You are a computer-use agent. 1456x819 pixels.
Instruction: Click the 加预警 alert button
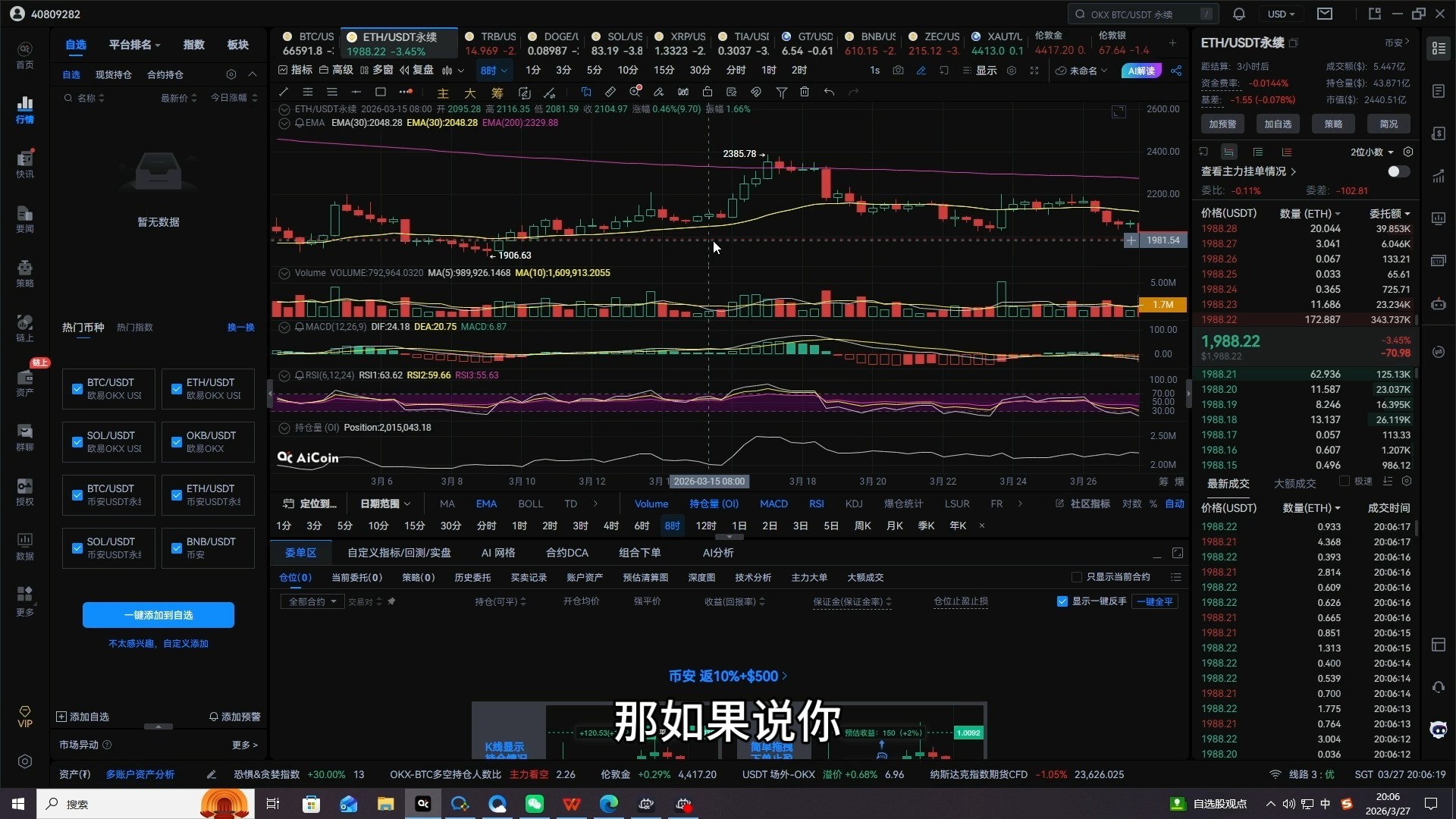(x=1222, y=124)
